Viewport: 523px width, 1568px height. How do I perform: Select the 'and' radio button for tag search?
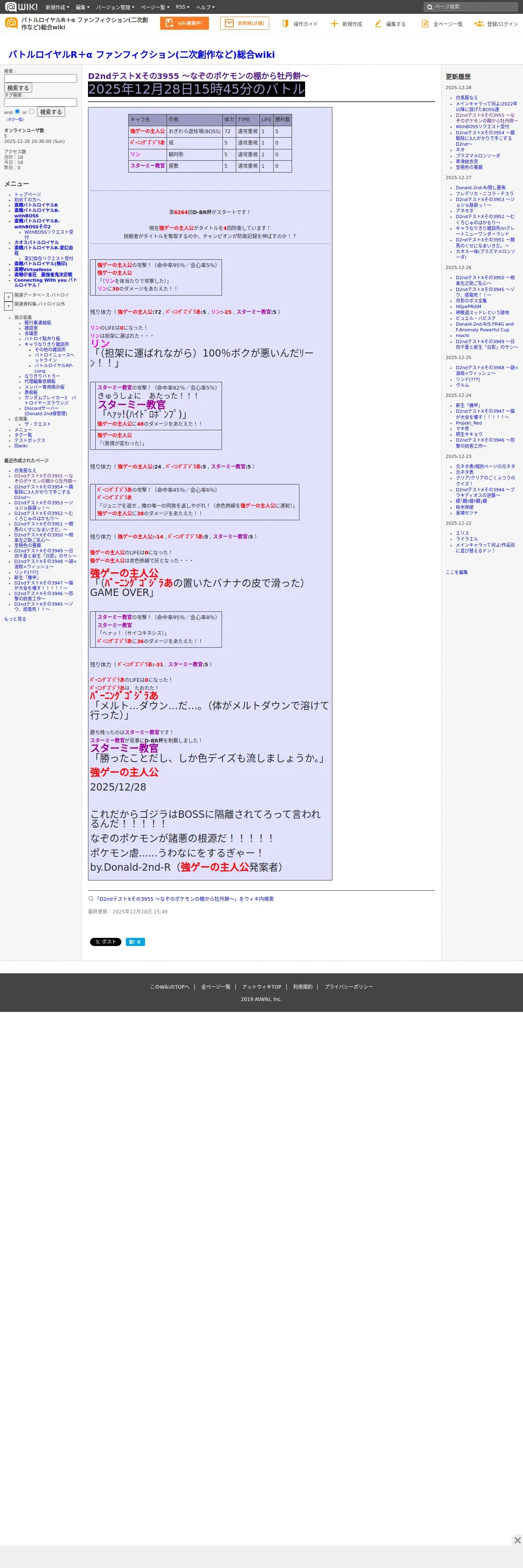click(17, 112)
